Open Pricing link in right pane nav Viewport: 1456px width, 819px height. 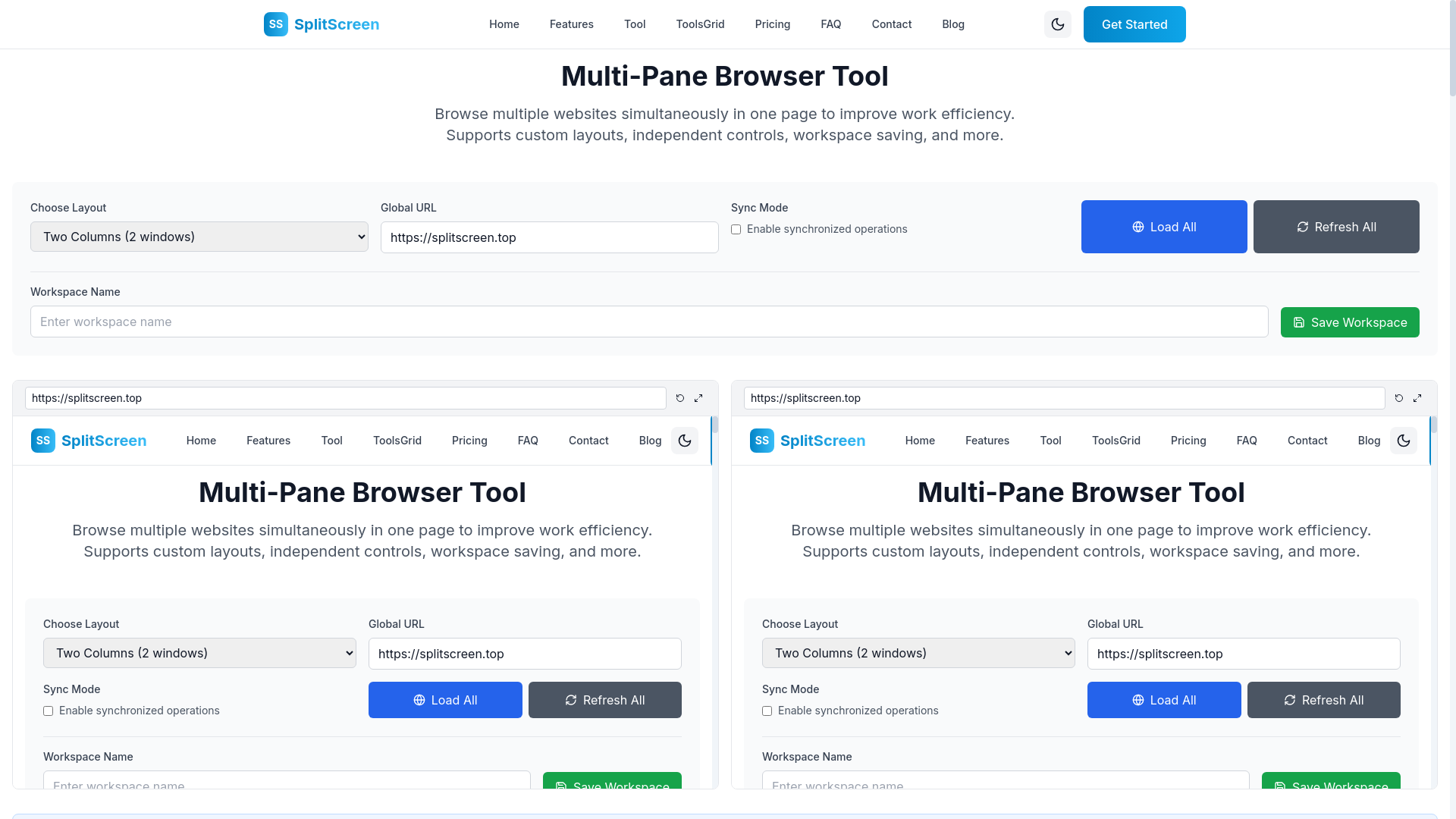pyautogui.click(x=1188, y=441)
